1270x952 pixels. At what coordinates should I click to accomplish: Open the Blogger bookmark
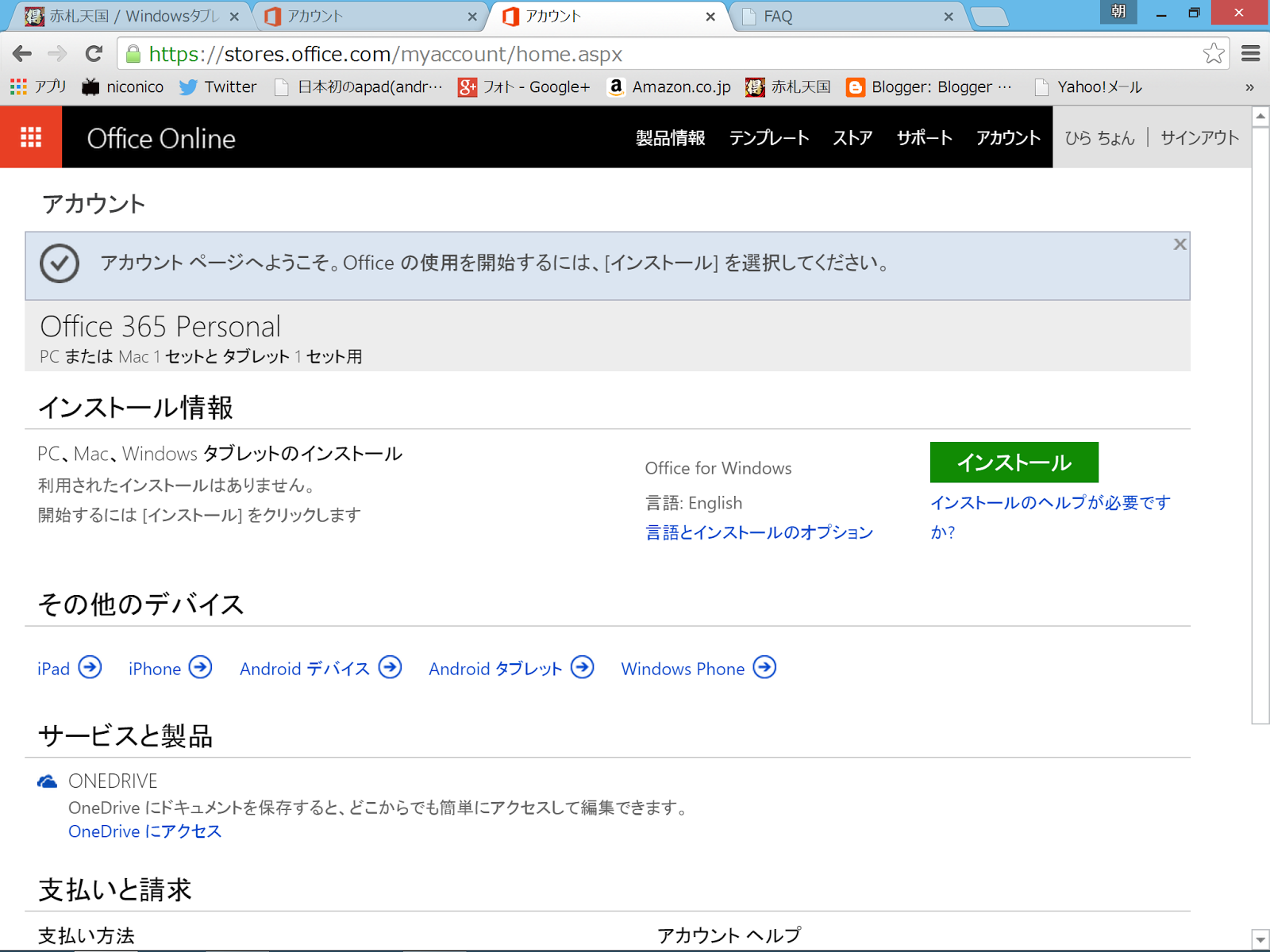pyautogui.click(x=929, y=86)
